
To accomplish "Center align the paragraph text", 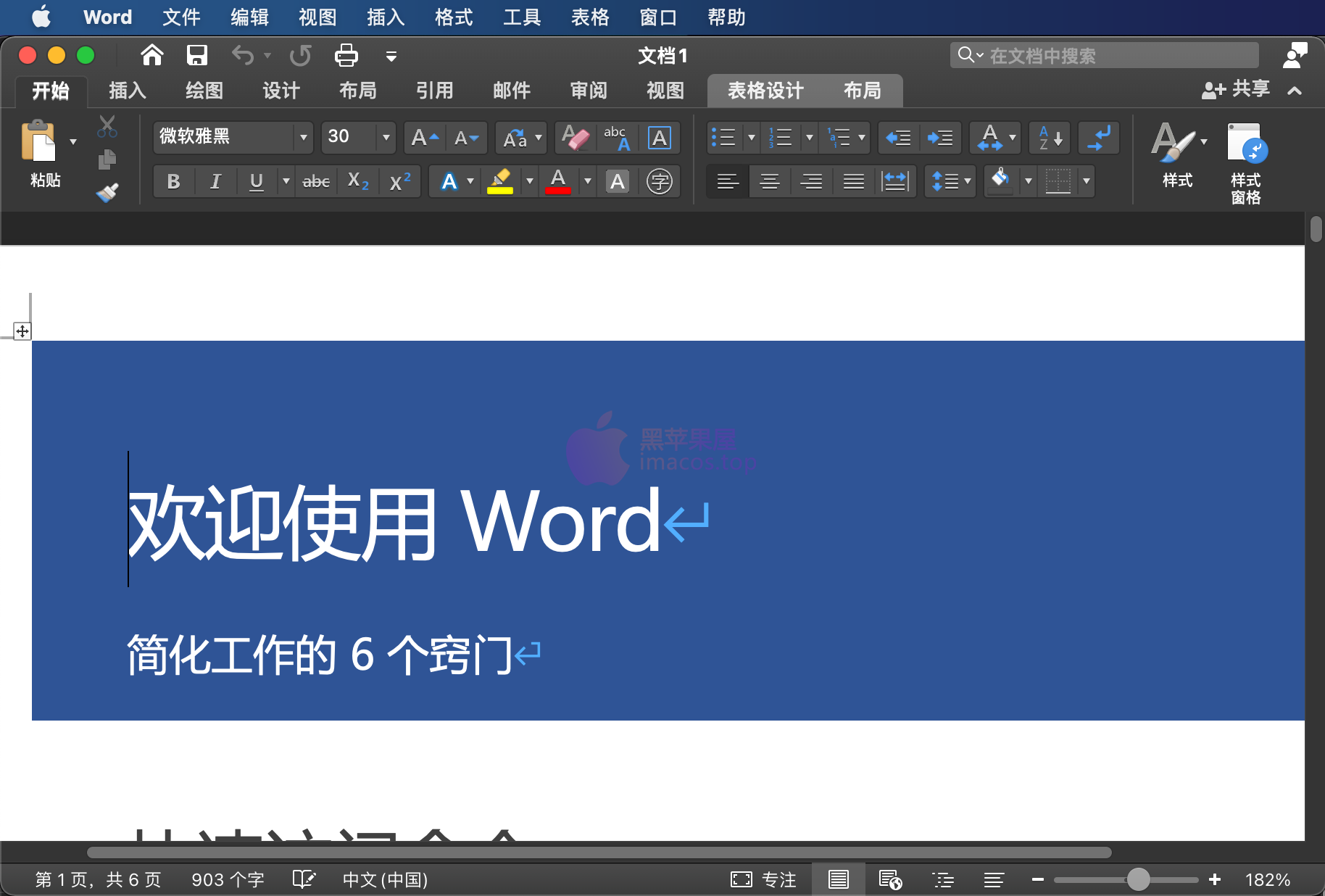I will (x=769, y=181).
